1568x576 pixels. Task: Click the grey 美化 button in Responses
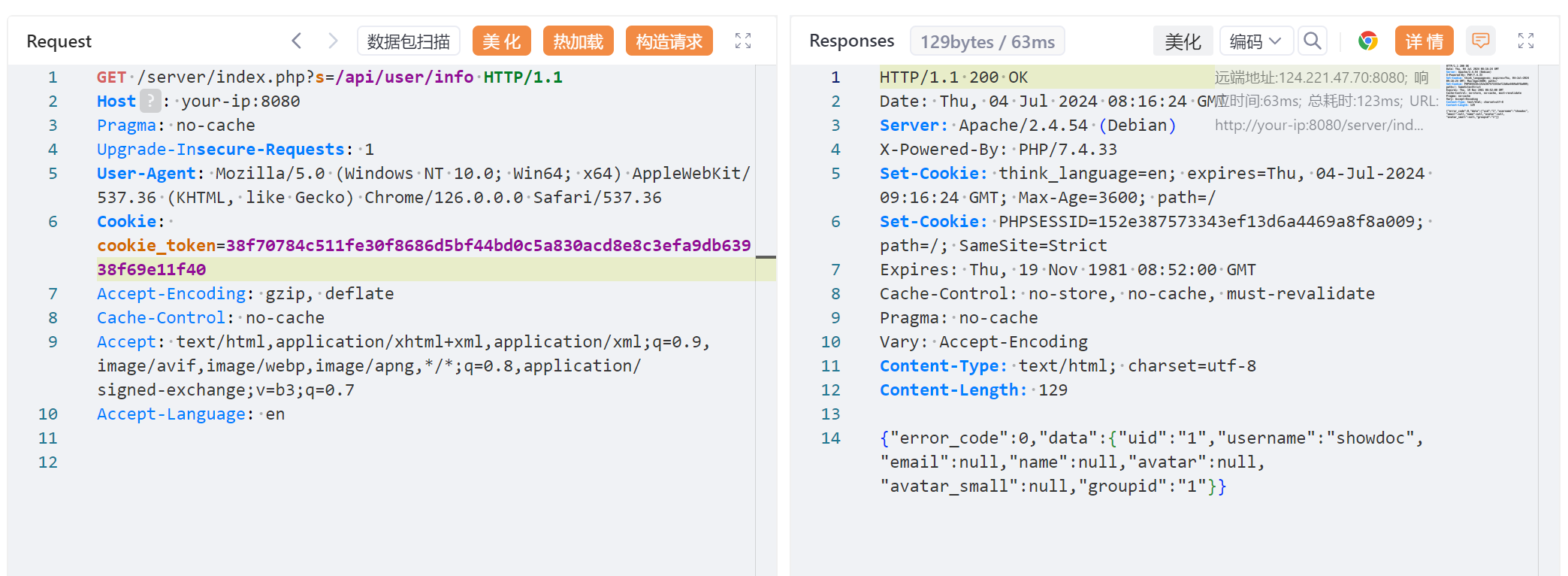[x=1183, y=41]
